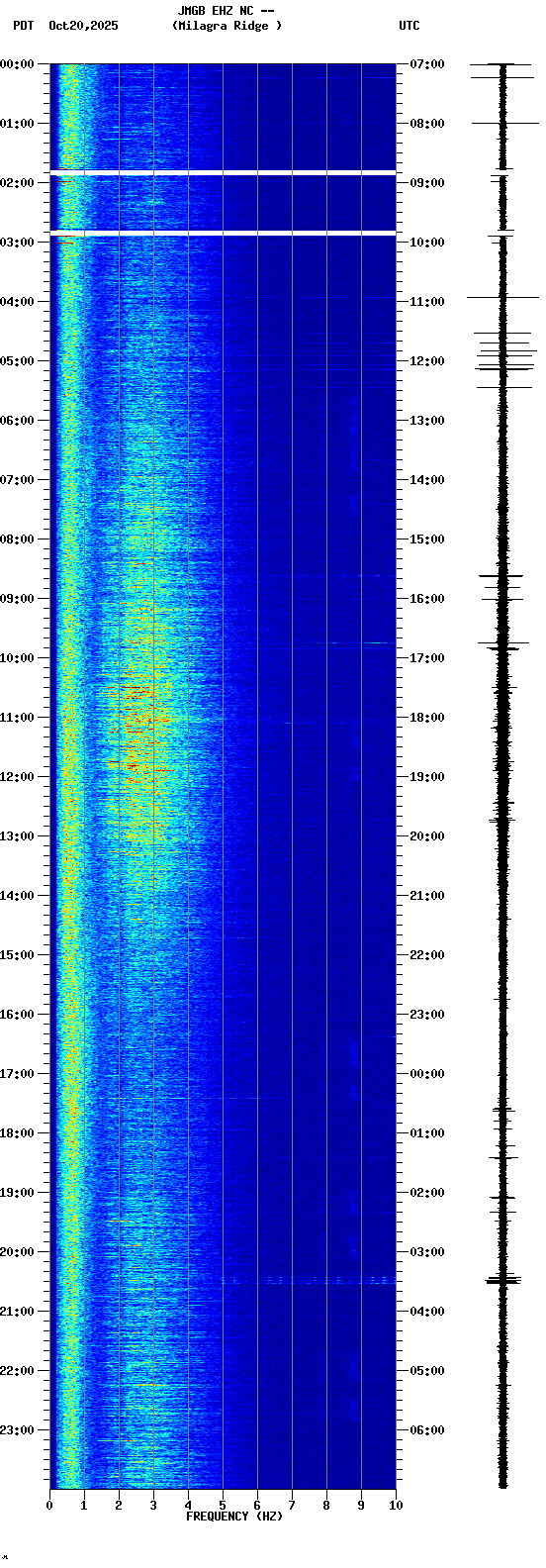The width and height of the screenshot is (546, 1568).
Task: Click the station title 'JMGB EHZ NC --'
Action: 226,11
